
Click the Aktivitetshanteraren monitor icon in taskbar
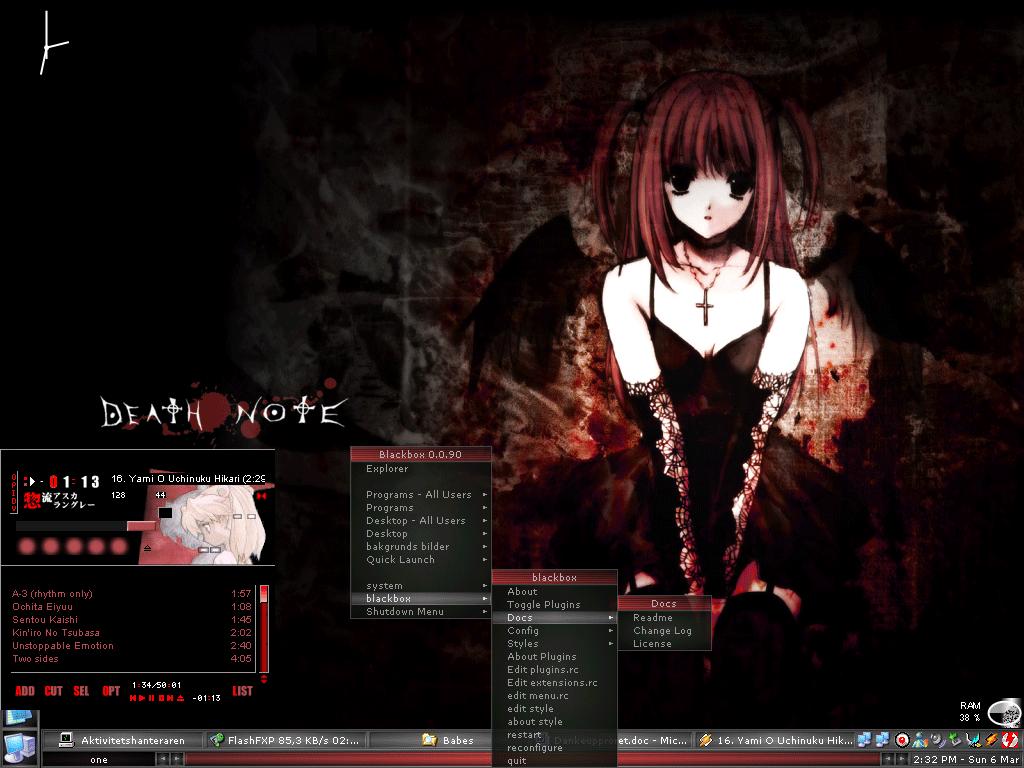pos(66,740)
